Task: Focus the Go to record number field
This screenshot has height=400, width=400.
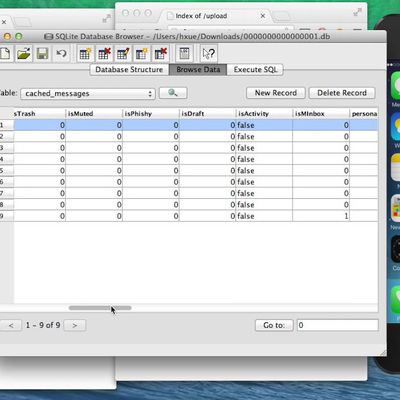Action: pyautogui.click(x=338, y=325)
